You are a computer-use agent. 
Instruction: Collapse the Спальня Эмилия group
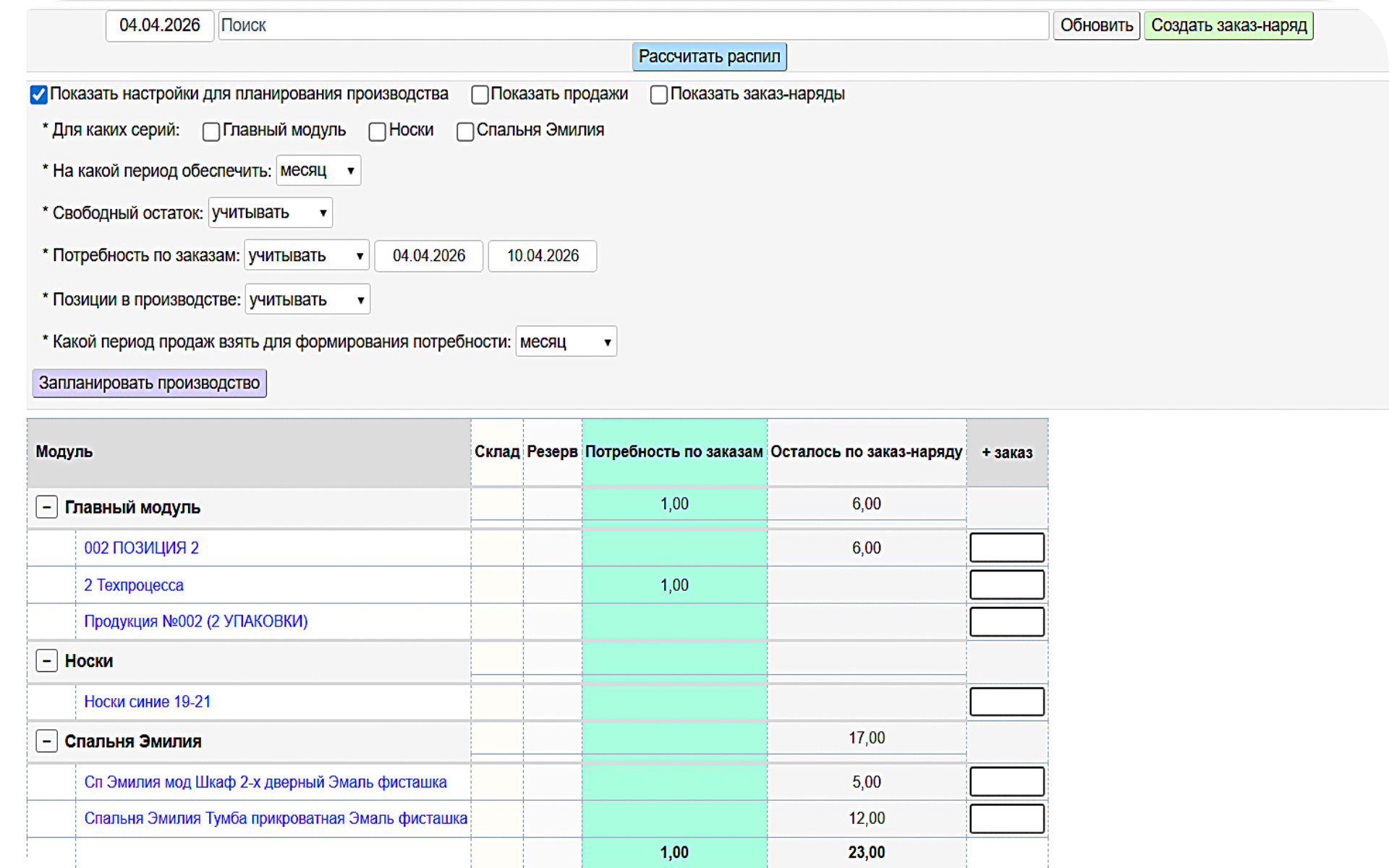47,741
